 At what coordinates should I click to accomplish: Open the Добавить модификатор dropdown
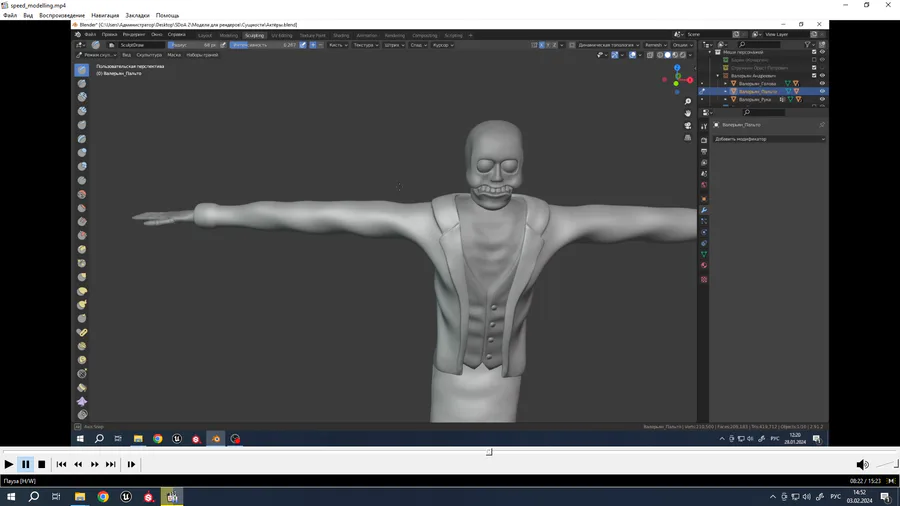768,139
